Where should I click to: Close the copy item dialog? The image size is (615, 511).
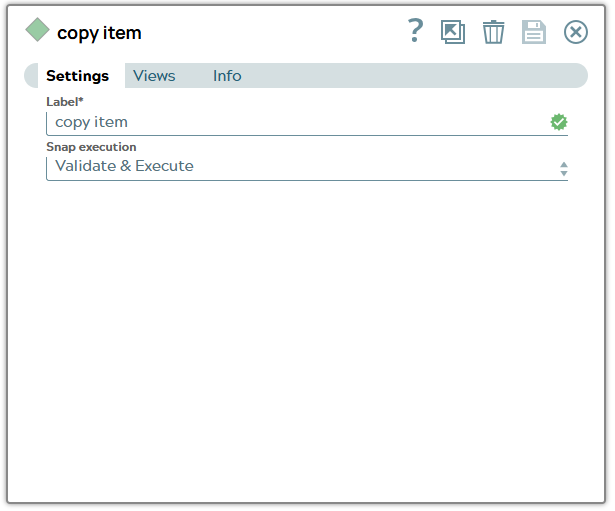click(x=576, y=32)
